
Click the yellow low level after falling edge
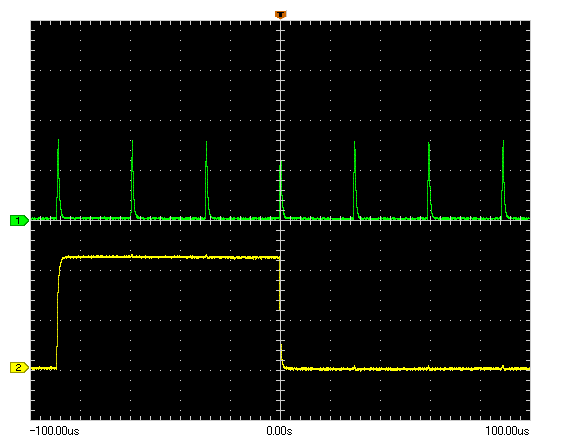click(407, 368)
